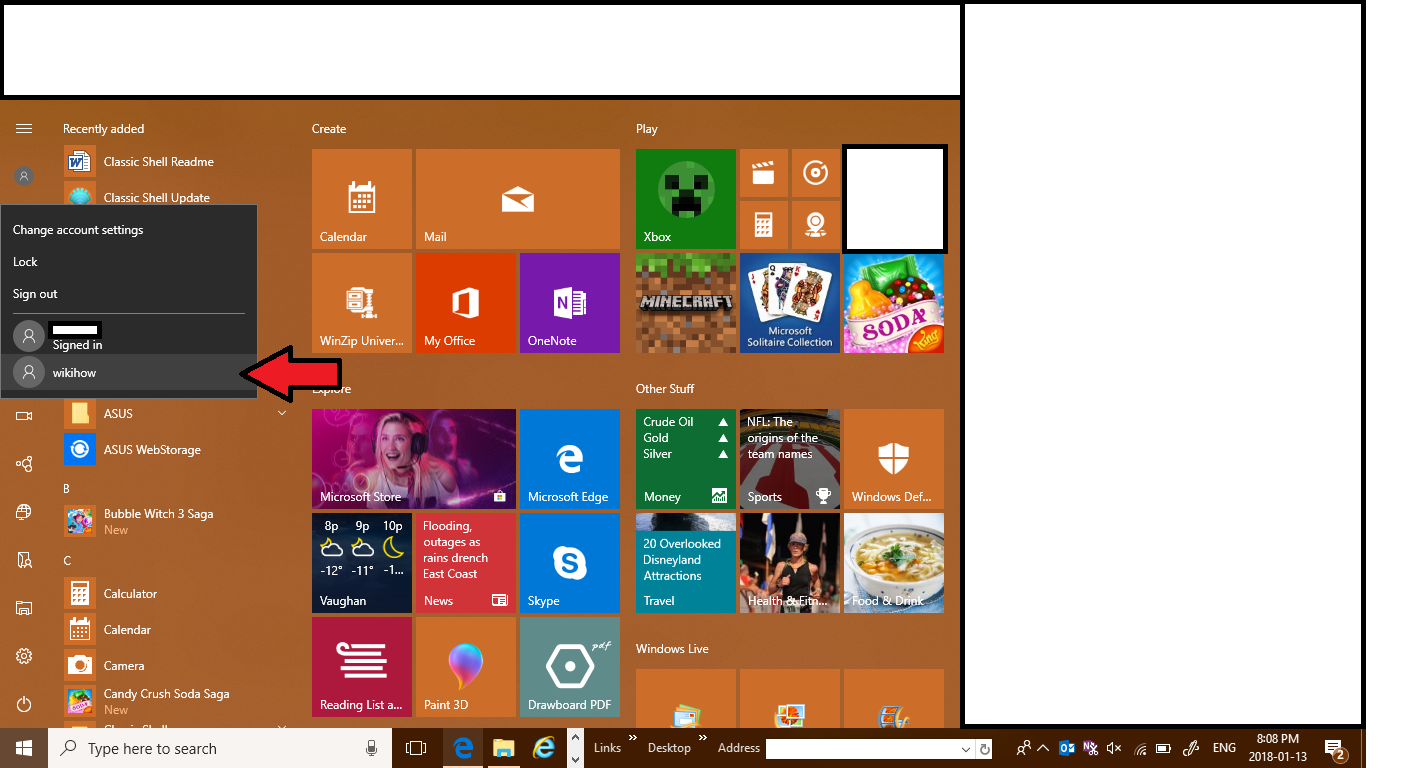Open the Microsoft Store tile

(414, 459)
